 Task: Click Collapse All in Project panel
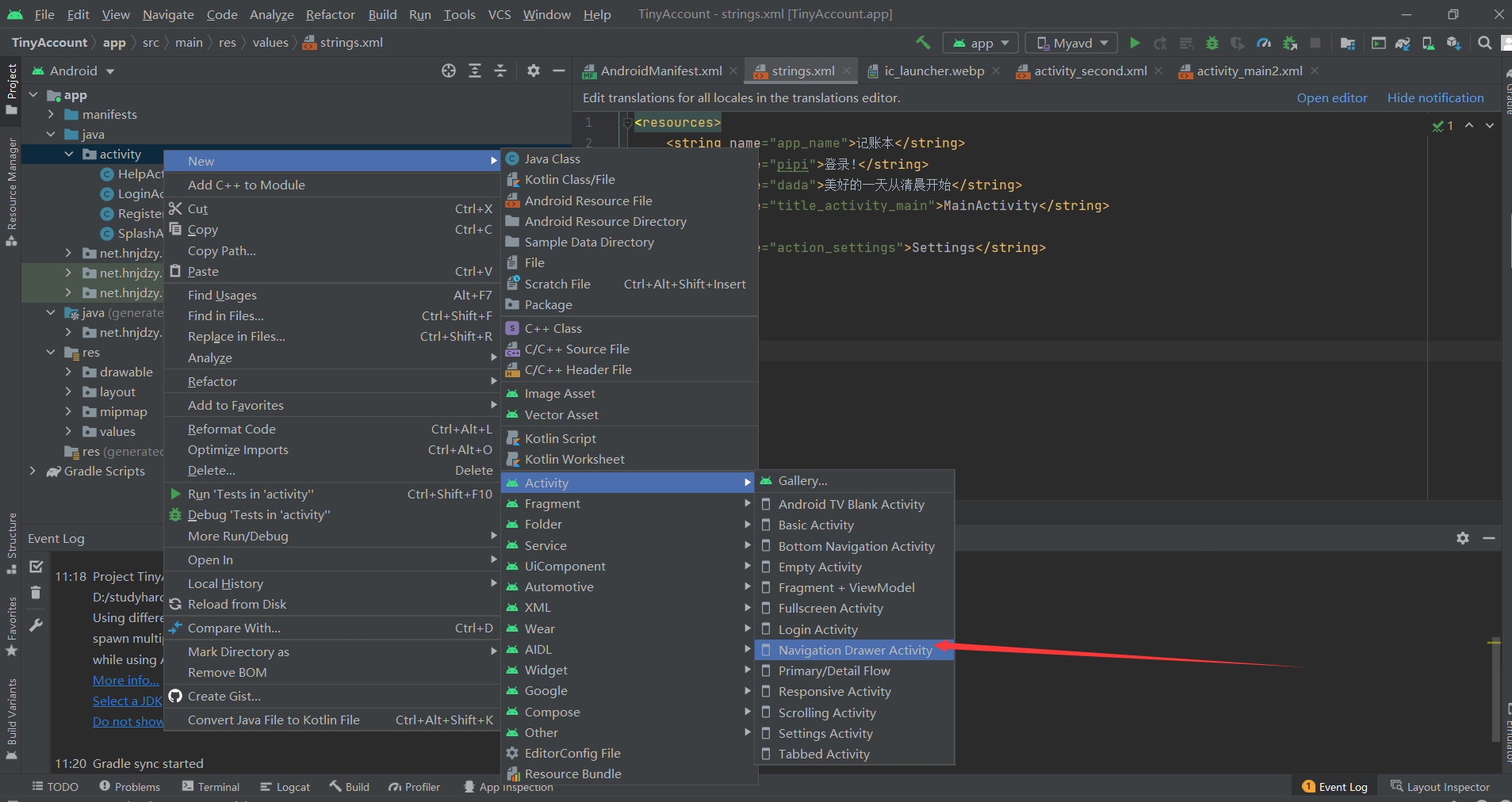click(x=500, y=71)
